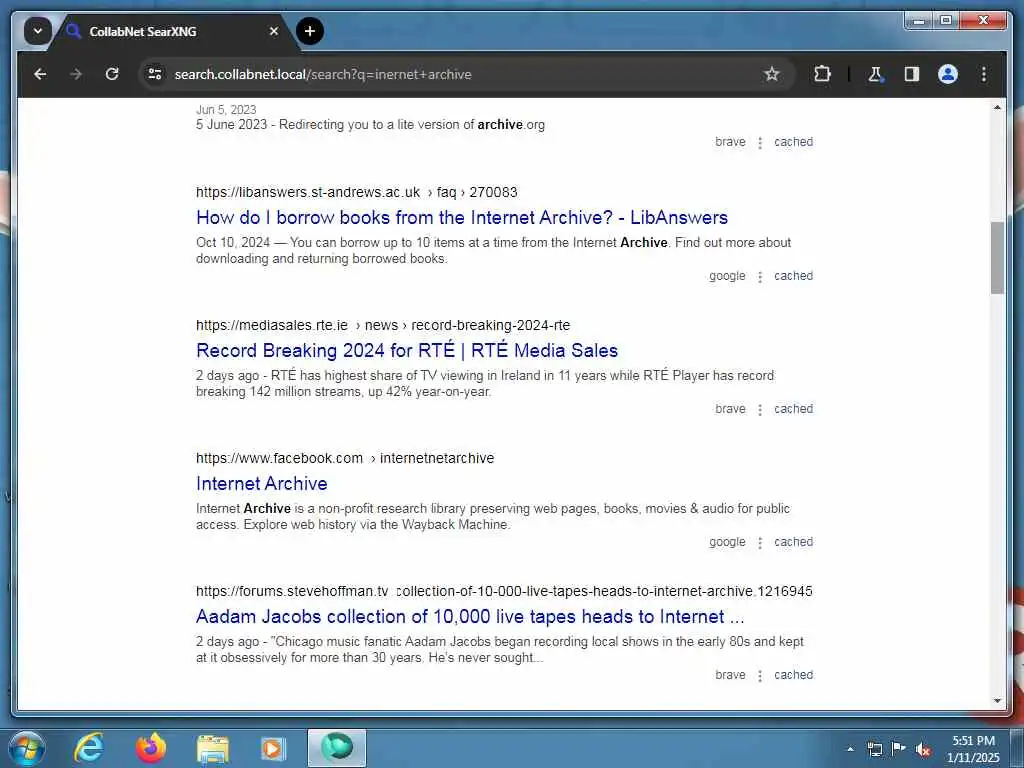Click the libanswers.st-andrews.ac.uk URL text
The width and height of the screenshot is (1024, 768).
point(357,192)
